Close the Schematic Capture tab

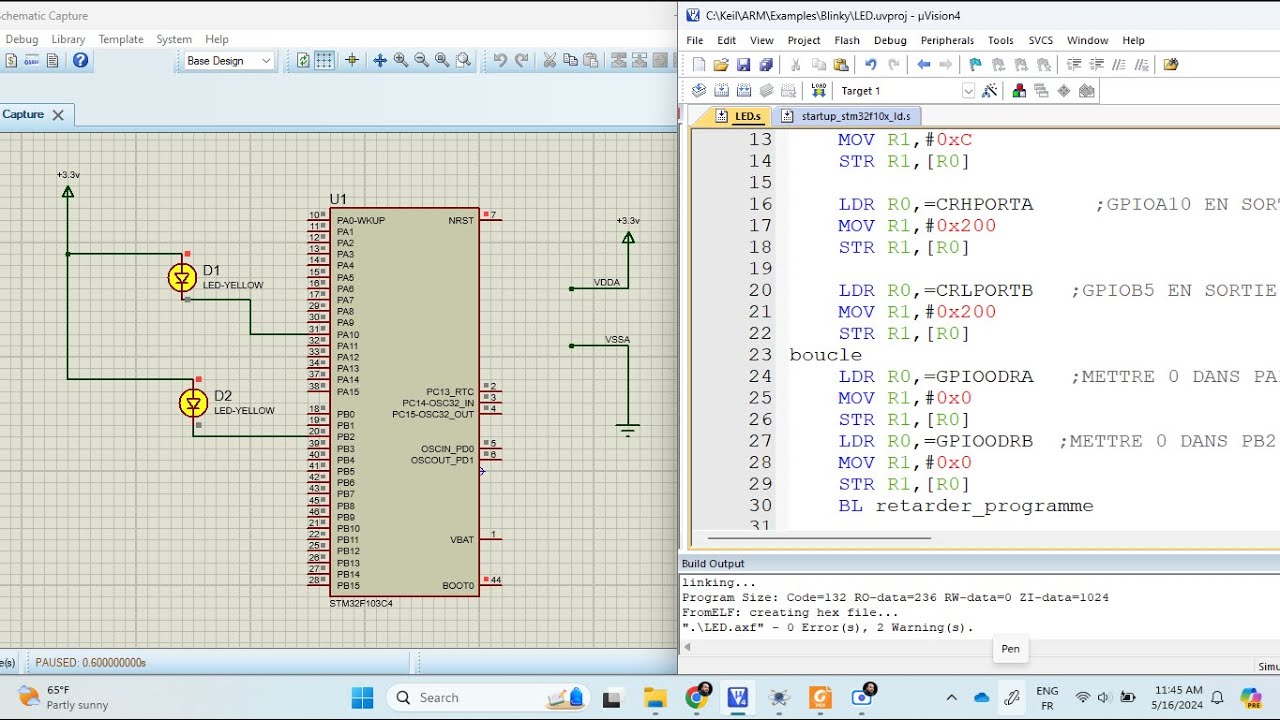tap(58, 115)
